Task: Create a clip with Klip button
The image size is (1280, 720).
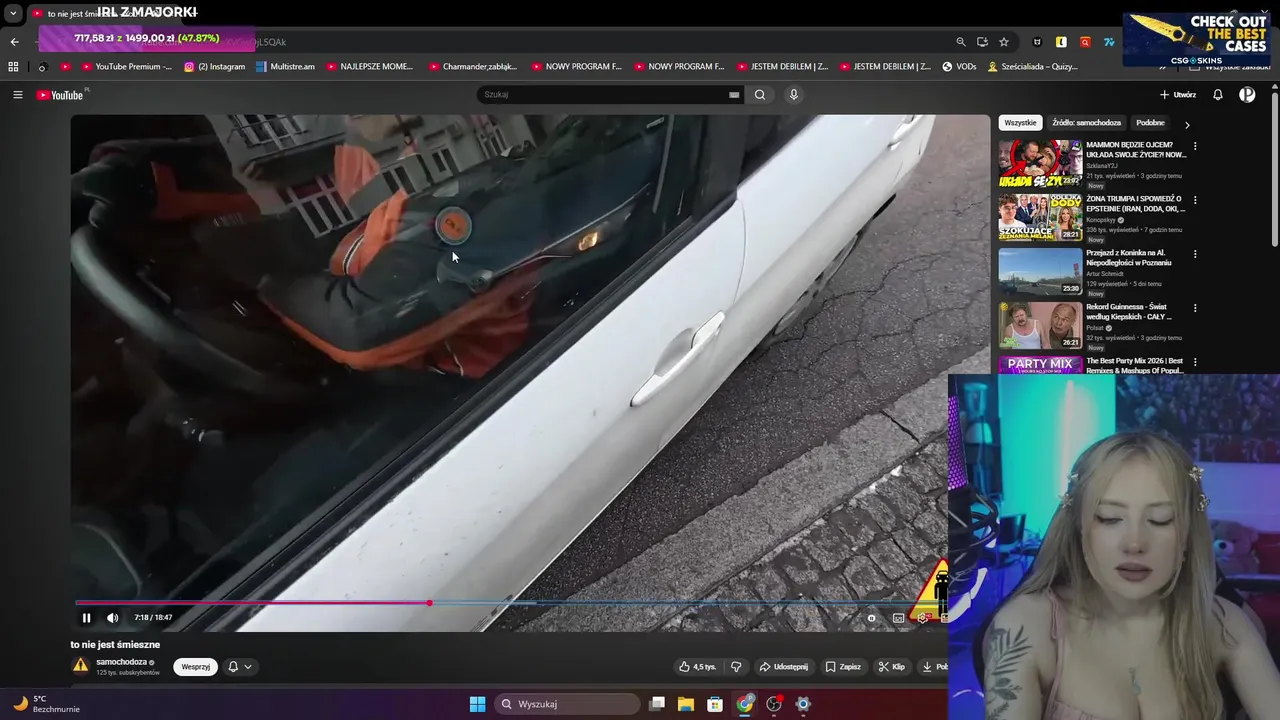Action: pyautogui.click(x=892, y=667)
